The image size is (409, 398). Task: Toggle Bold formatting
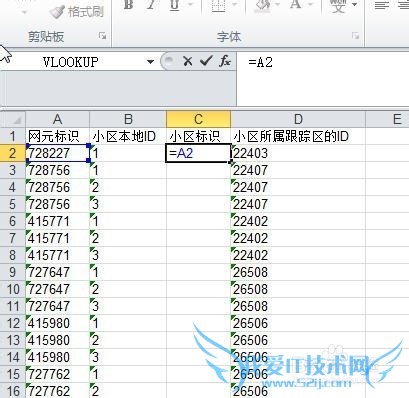128,5
